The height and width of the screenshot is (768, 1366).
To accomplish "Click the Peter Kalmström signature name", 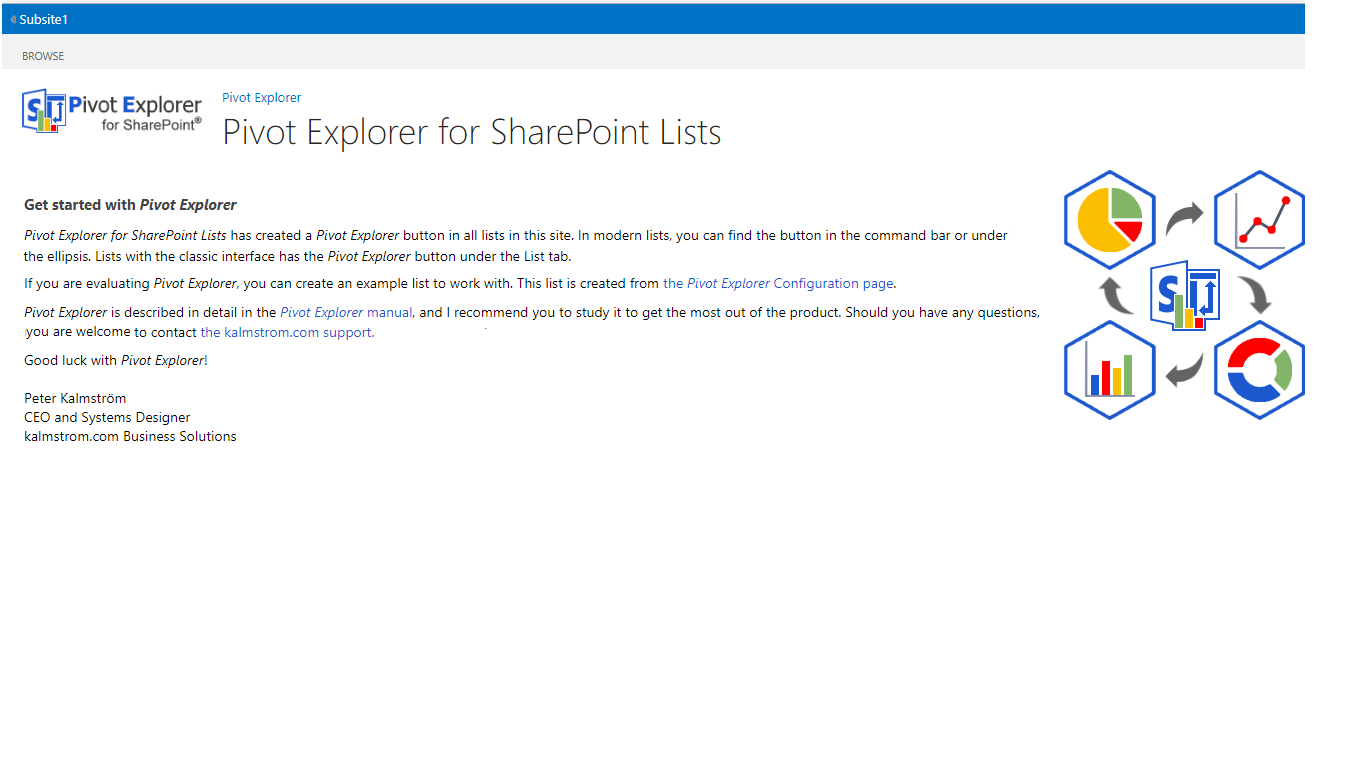I will tap(75, 398).
